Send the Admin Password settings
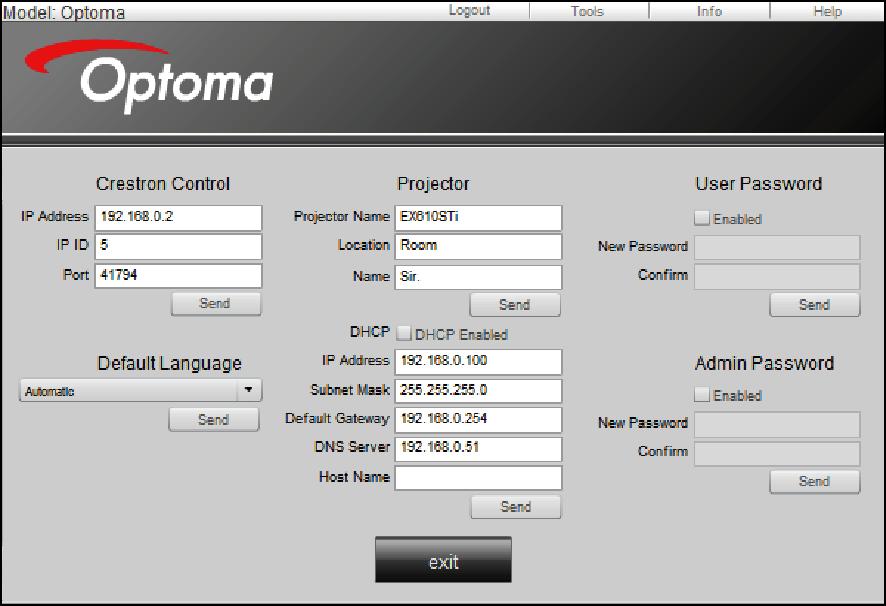 coord(815,482)
